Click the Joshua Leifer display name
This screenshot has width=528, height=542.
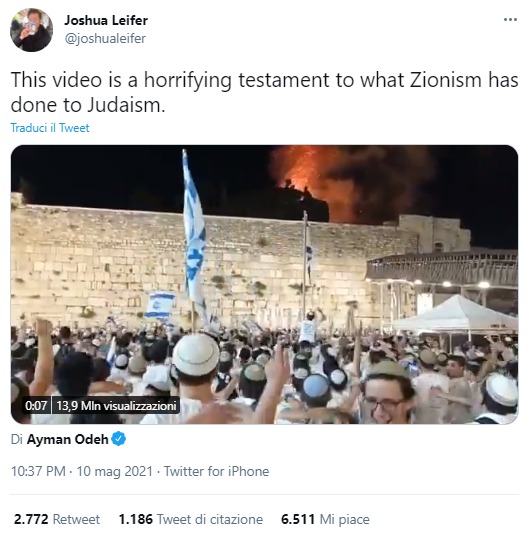pos(106,20)
